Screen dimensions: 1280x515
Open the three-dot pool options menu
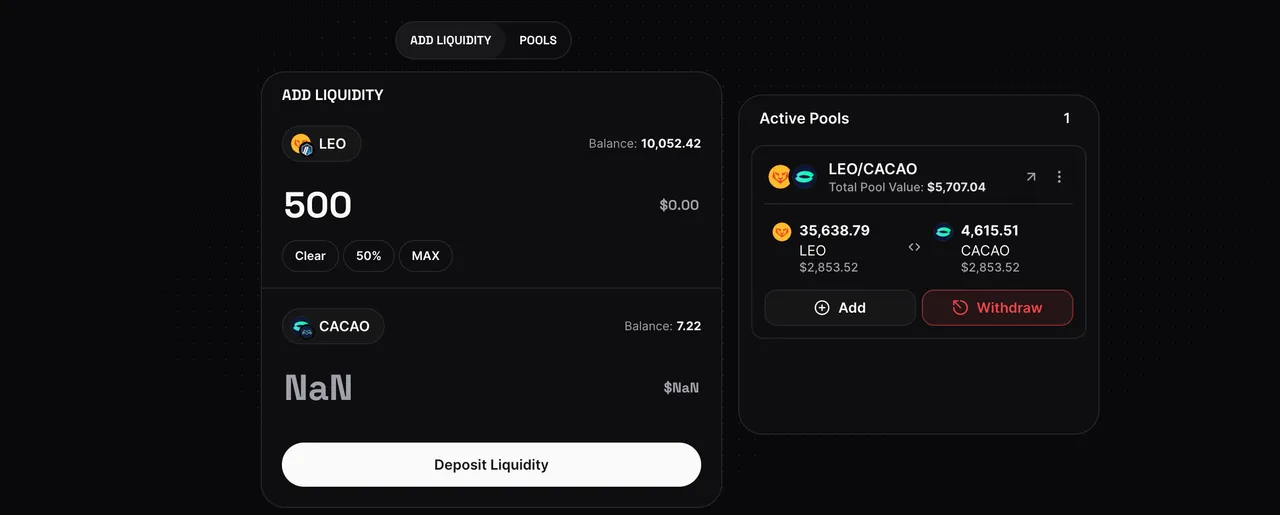[x=1059, y=177]
